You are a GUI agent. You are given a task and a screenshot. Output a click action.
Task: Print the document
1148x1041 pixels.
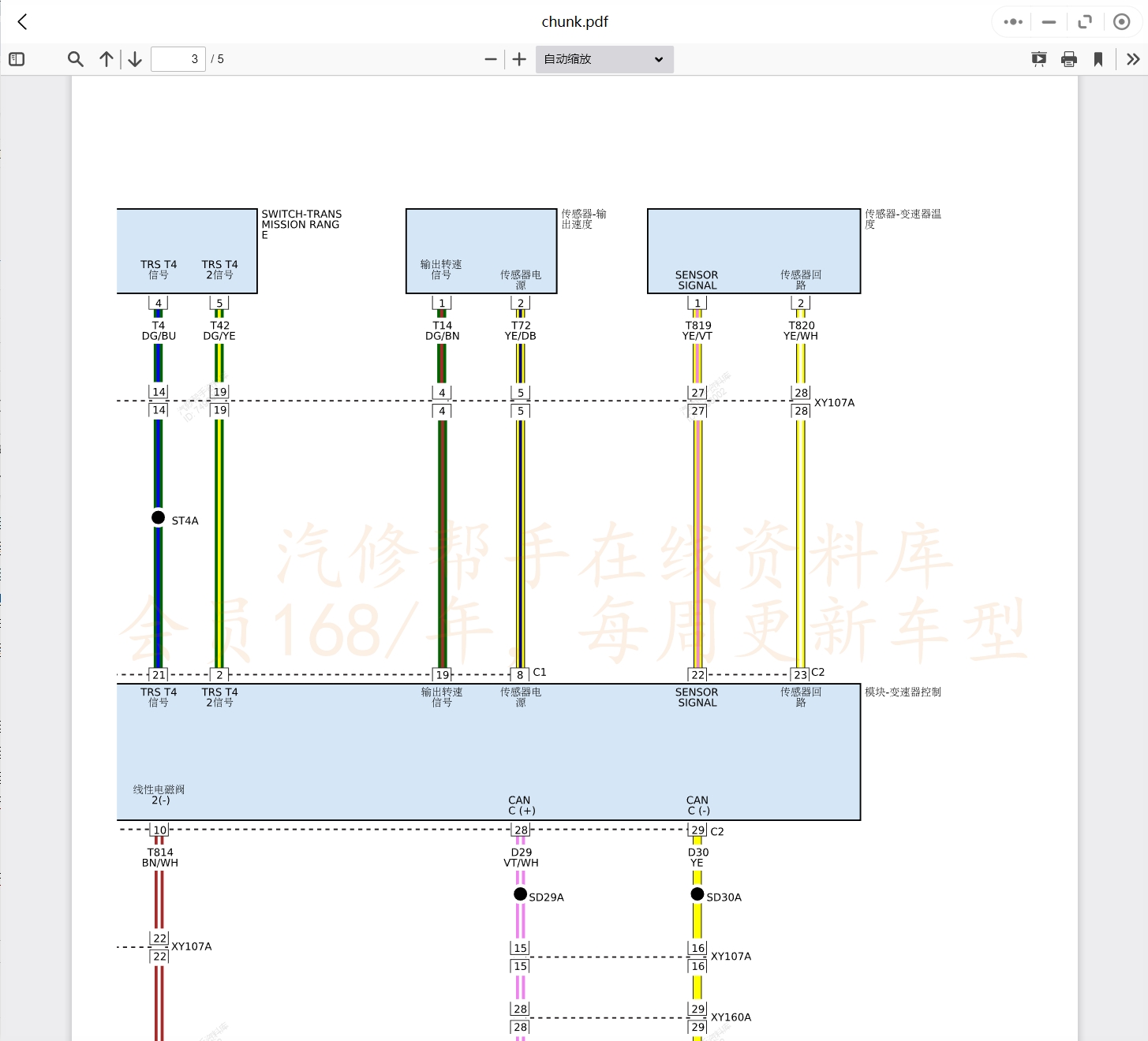(x=1069, y=59)
